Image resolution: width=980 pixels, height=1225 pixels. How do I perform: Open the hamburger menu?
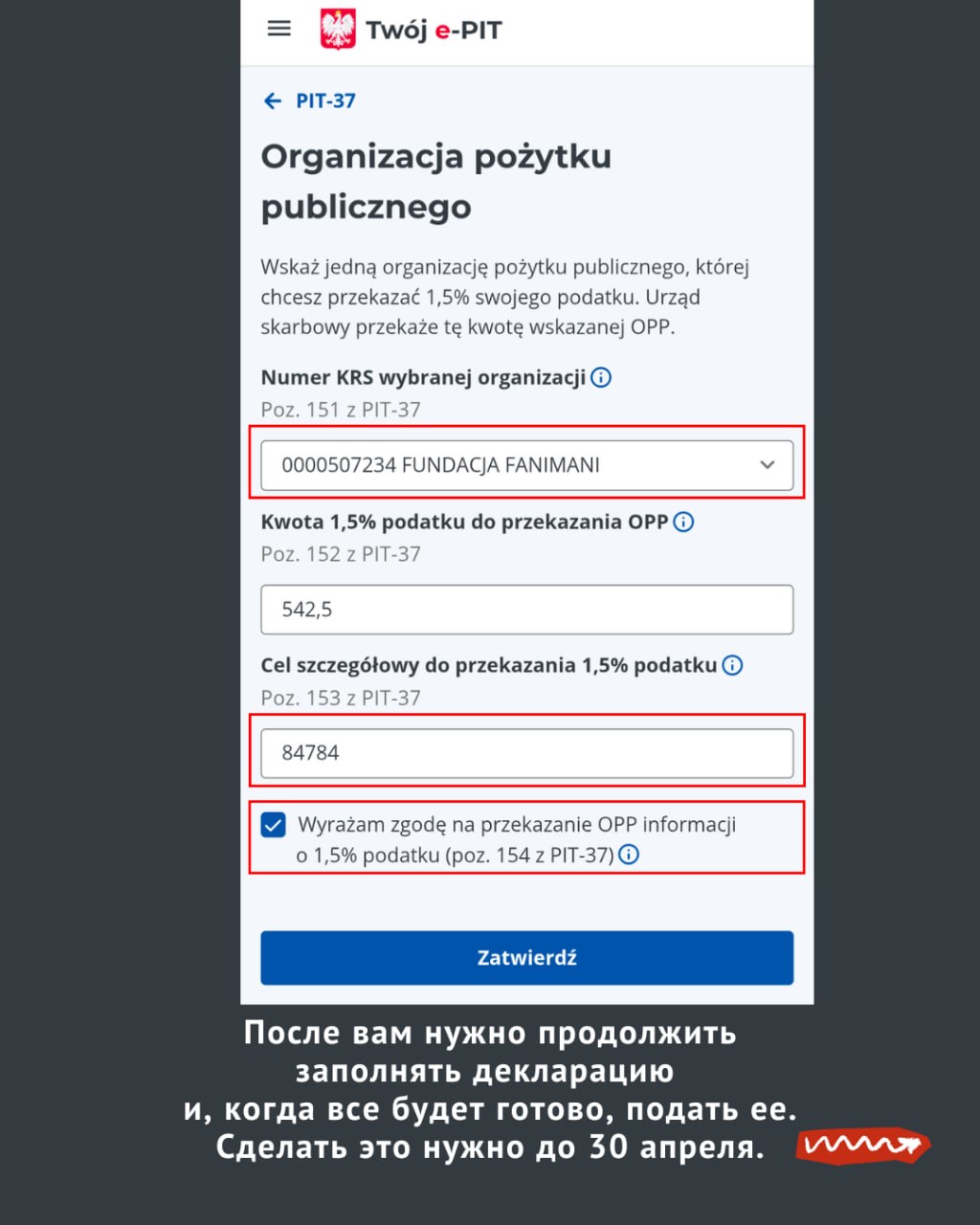(278, 29)
